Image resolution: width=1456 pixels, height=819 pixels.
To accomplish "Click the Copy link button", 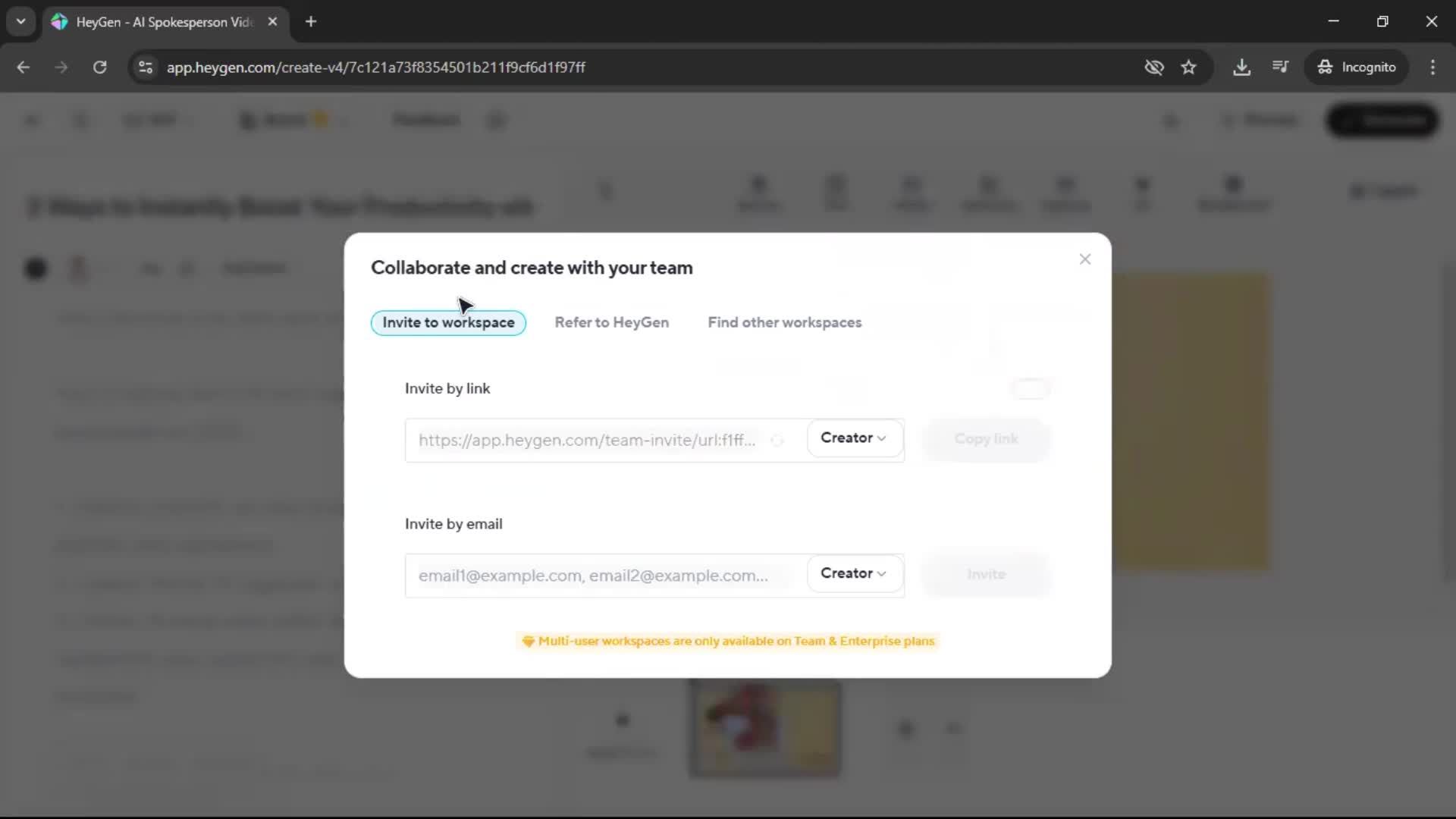I will pyautogui.click(x=986, y=439).
